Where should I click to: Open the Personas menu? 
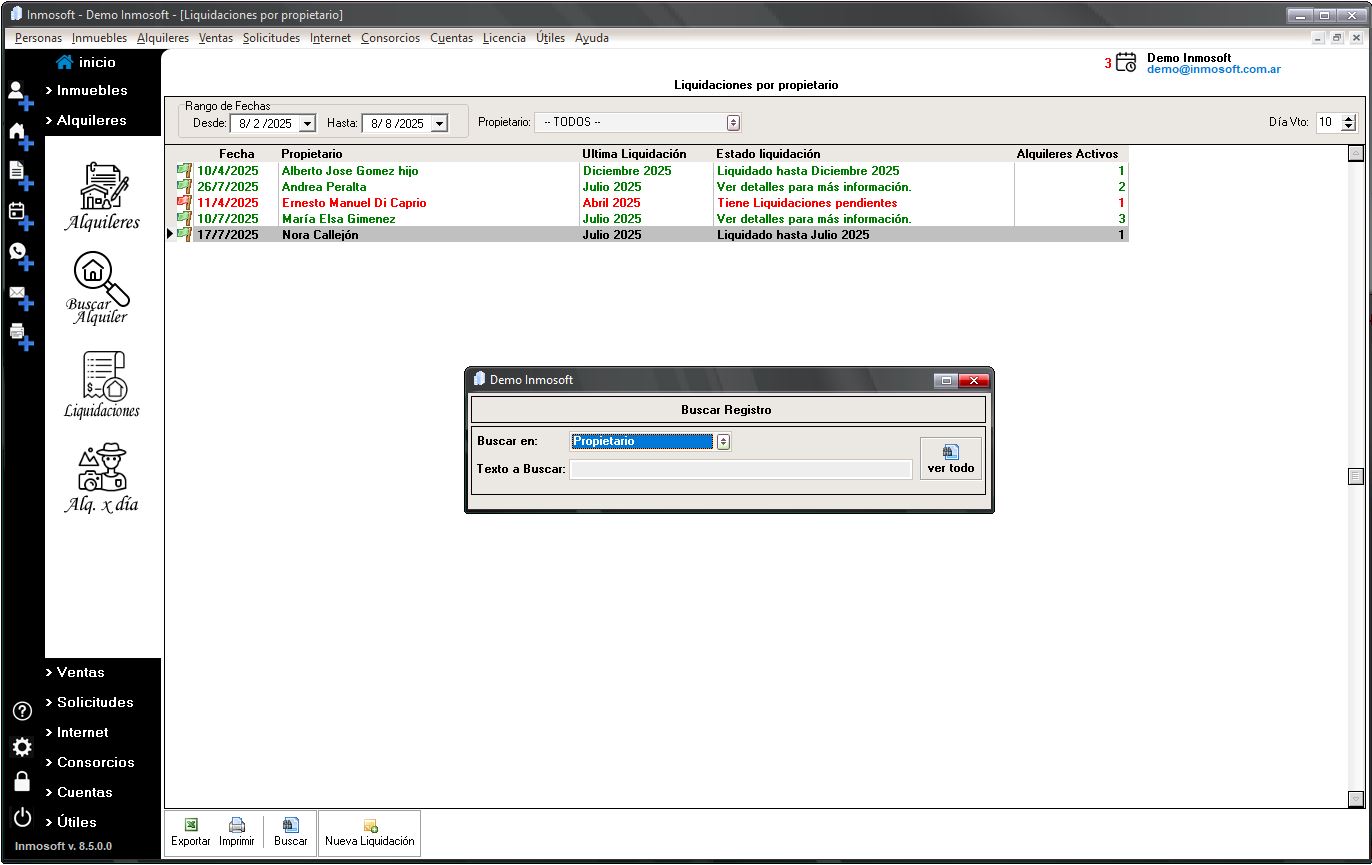pos(38,38)
